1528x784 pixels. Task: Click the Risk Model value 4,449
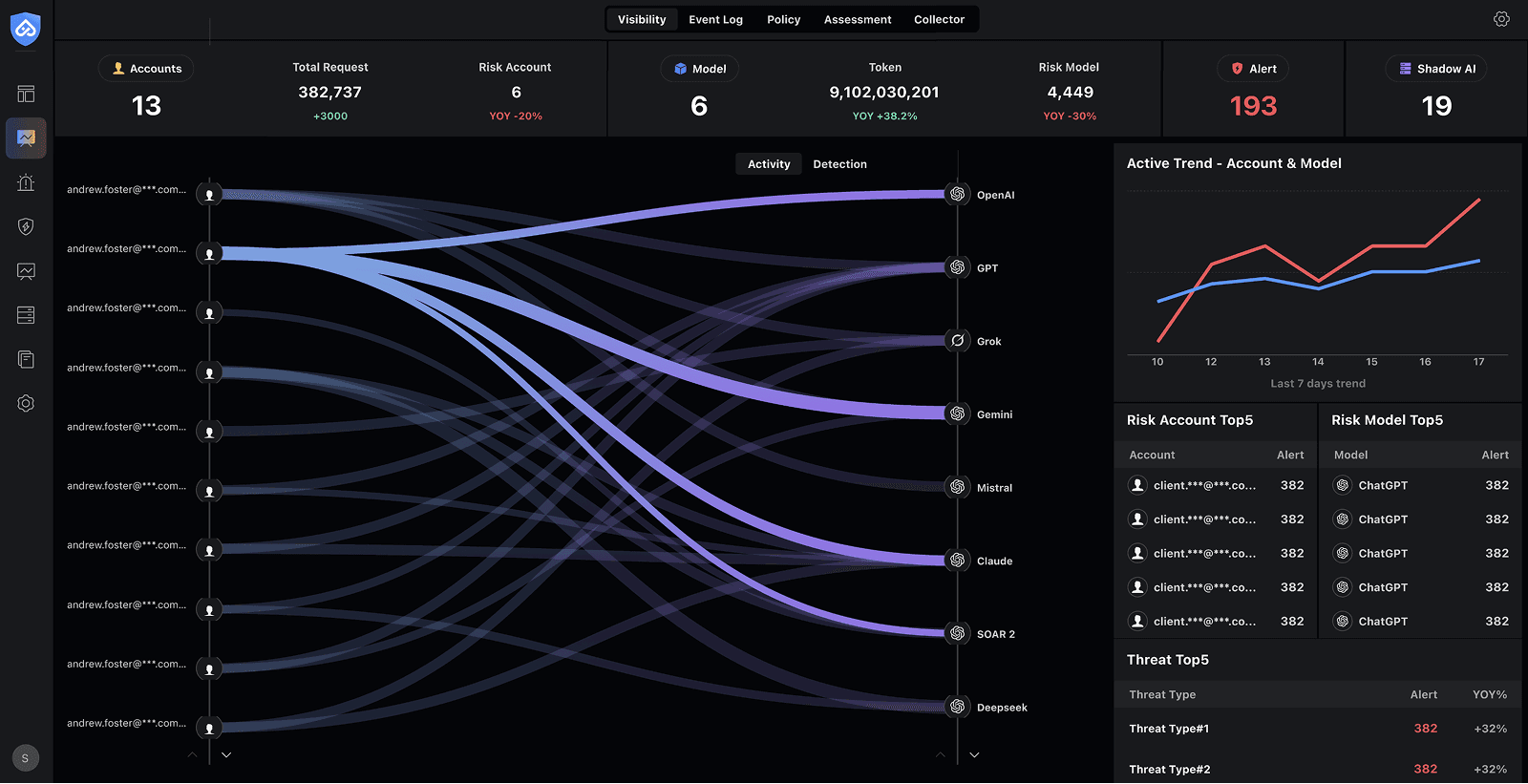click(x=1070, y=93)
